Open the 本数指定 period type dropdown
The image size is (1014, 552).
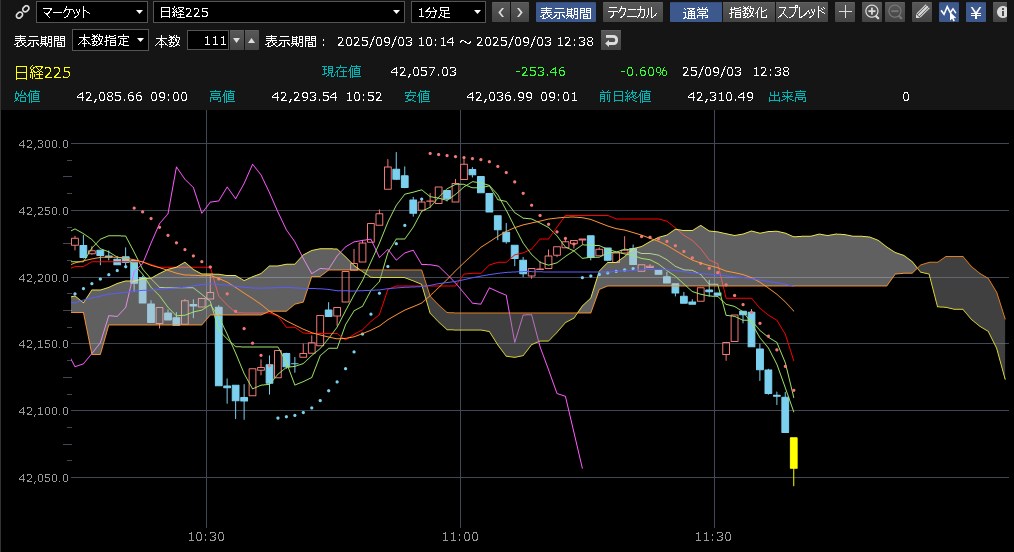(x=111, y=40)
